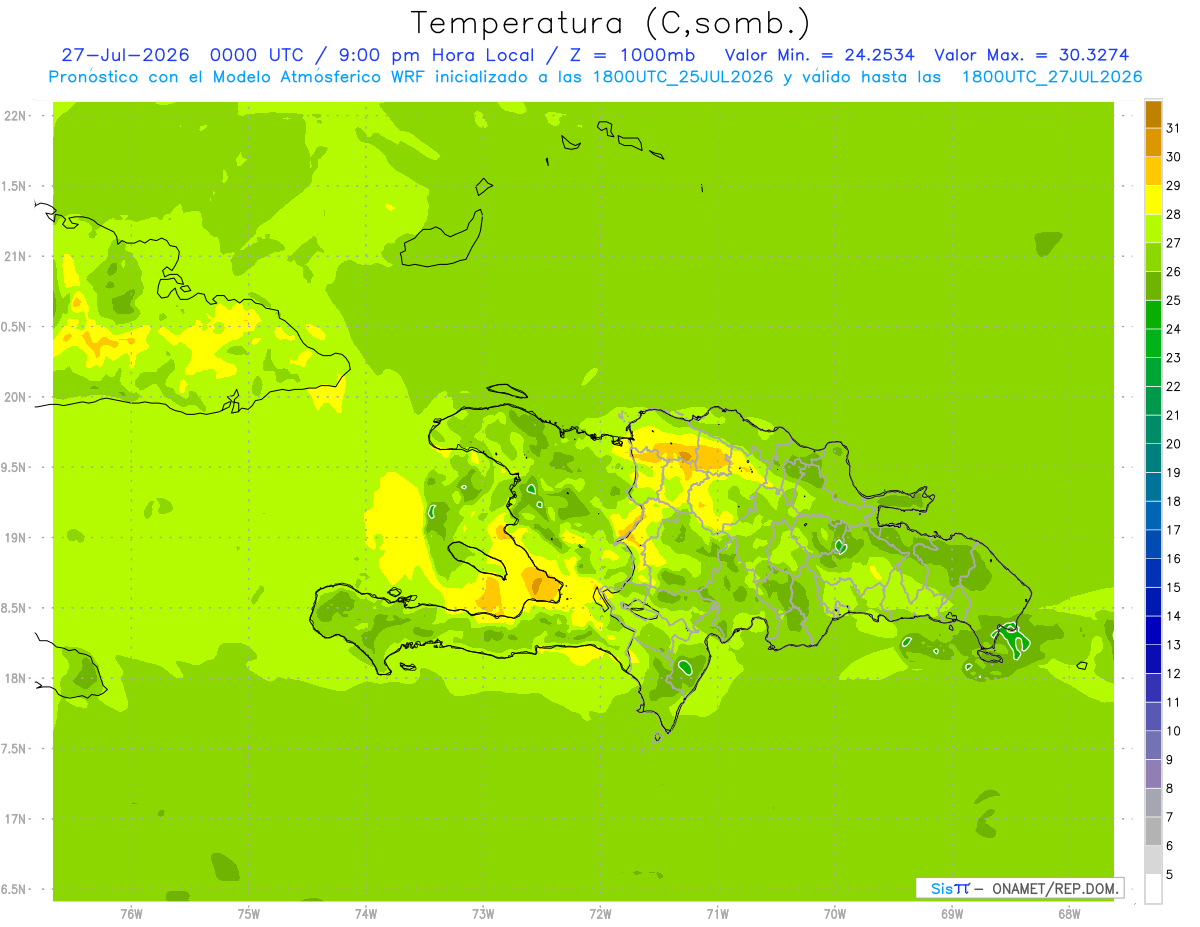
Task: Click the '73W' longitude label
Action: pos(483,913)
